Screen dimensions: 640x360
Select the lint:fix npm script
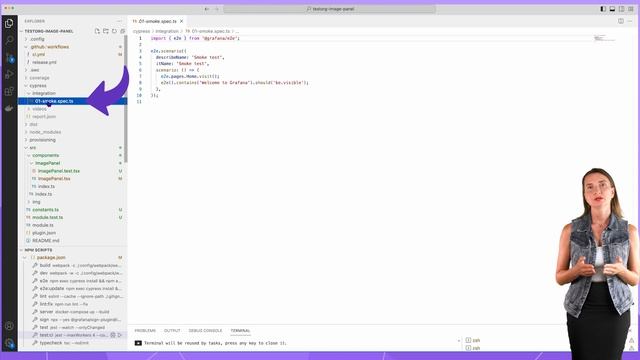[x=73, y=304]
